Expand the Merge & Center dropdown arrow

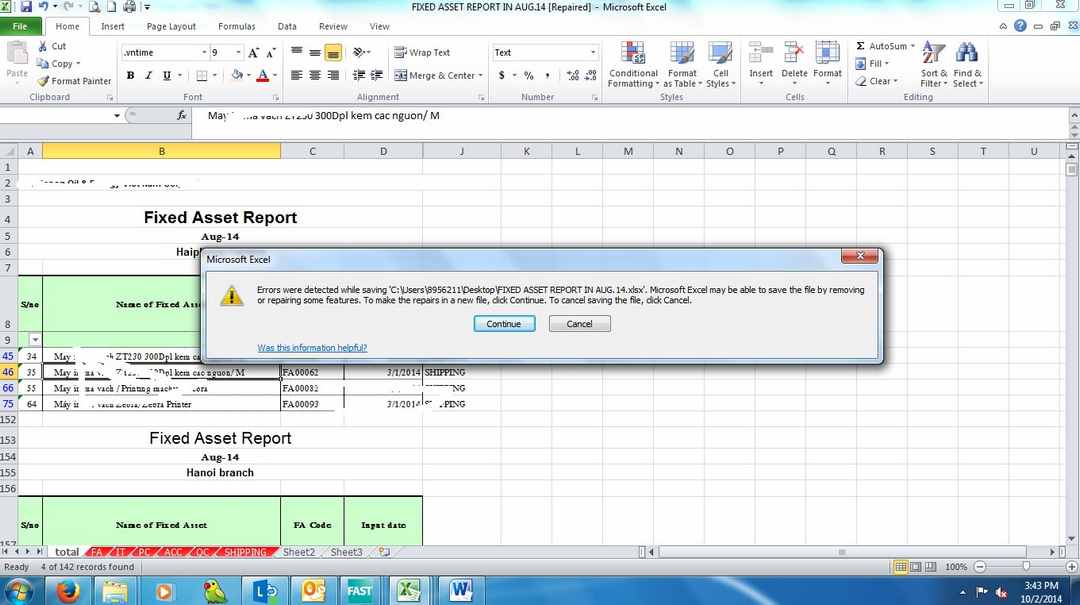tap(480, 75)
